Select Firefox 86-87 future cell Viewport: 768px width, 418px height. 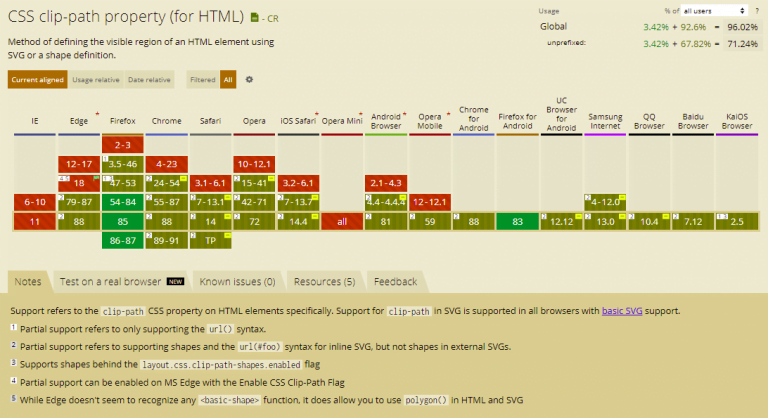click(122, 241)
